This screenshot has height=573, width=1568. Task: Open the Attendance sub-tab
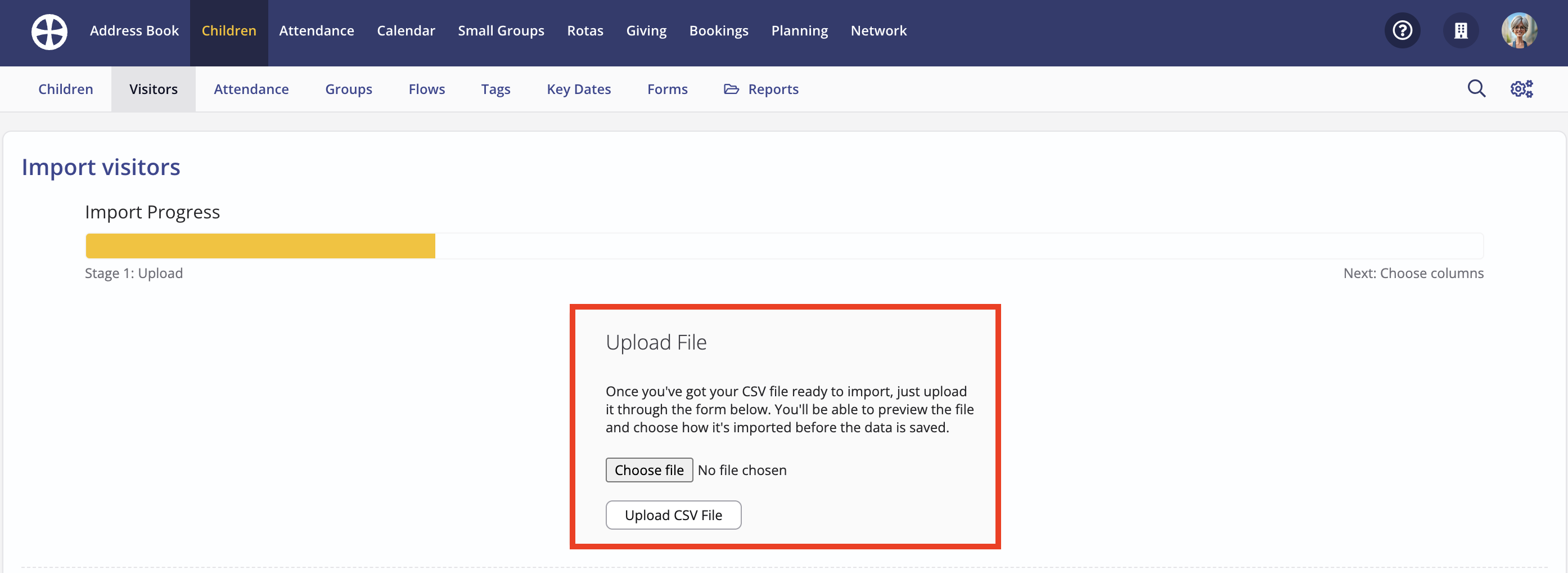point(251,89)
